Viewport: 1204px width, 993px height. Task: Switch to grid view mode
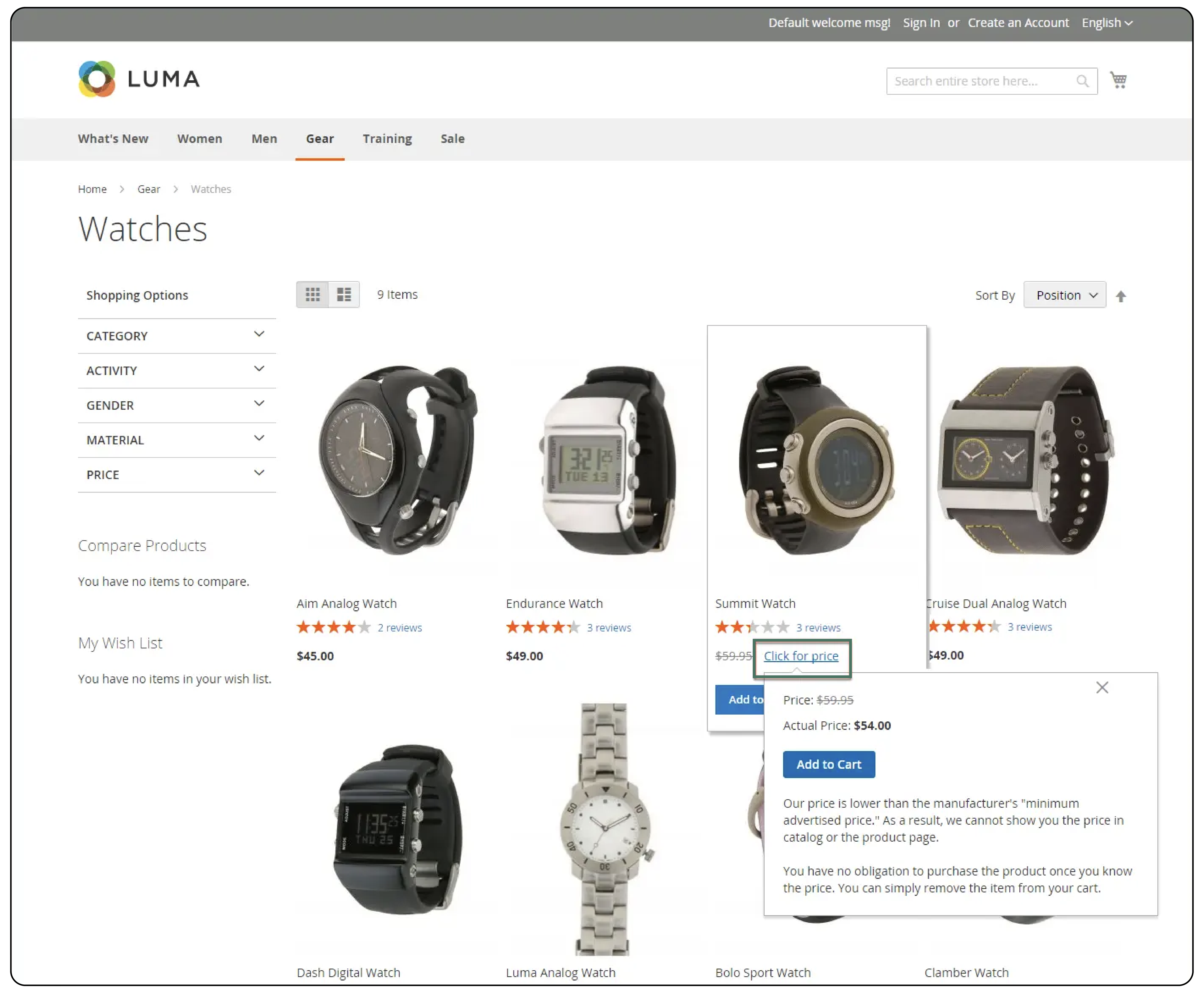pos(312,295)
